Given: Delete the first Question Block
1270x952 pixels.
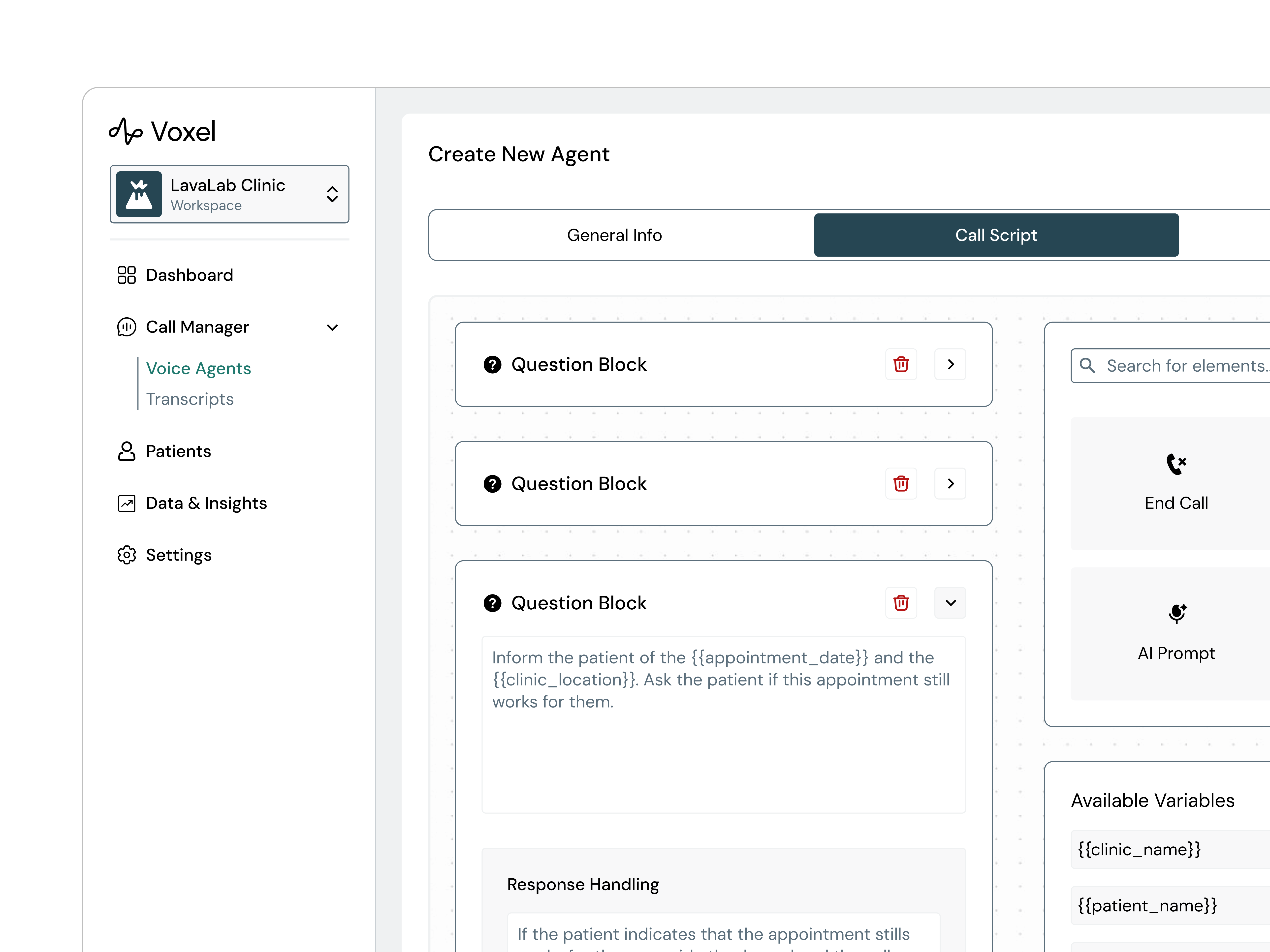Looking at the screenshot, I should point(901,364).
